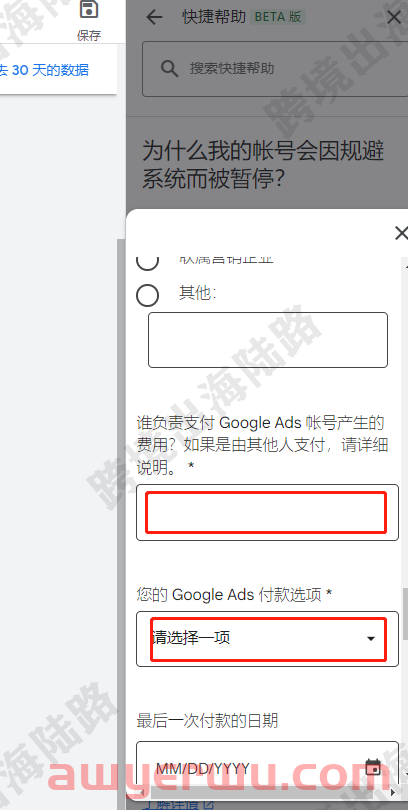Click the magnifier icon in help search
This screenshot has height=810, width=408.
point(169,68)
